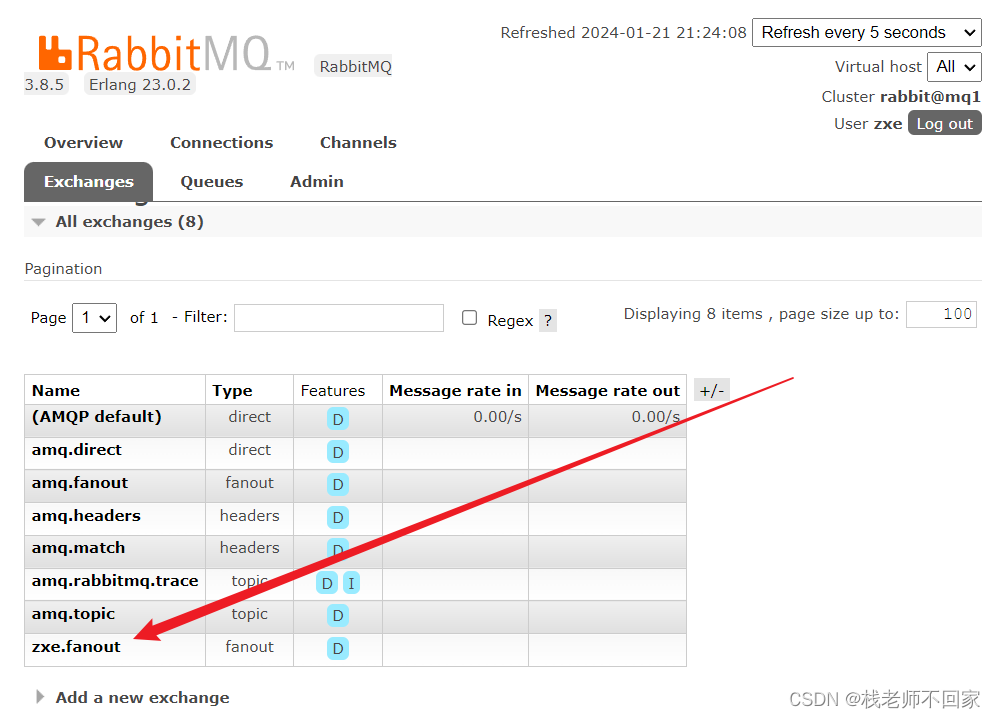Viewport: 995px width, 718px height.
Task: Click the I badge in amq.rabbitmq.trace row
Action: point(351,583)
